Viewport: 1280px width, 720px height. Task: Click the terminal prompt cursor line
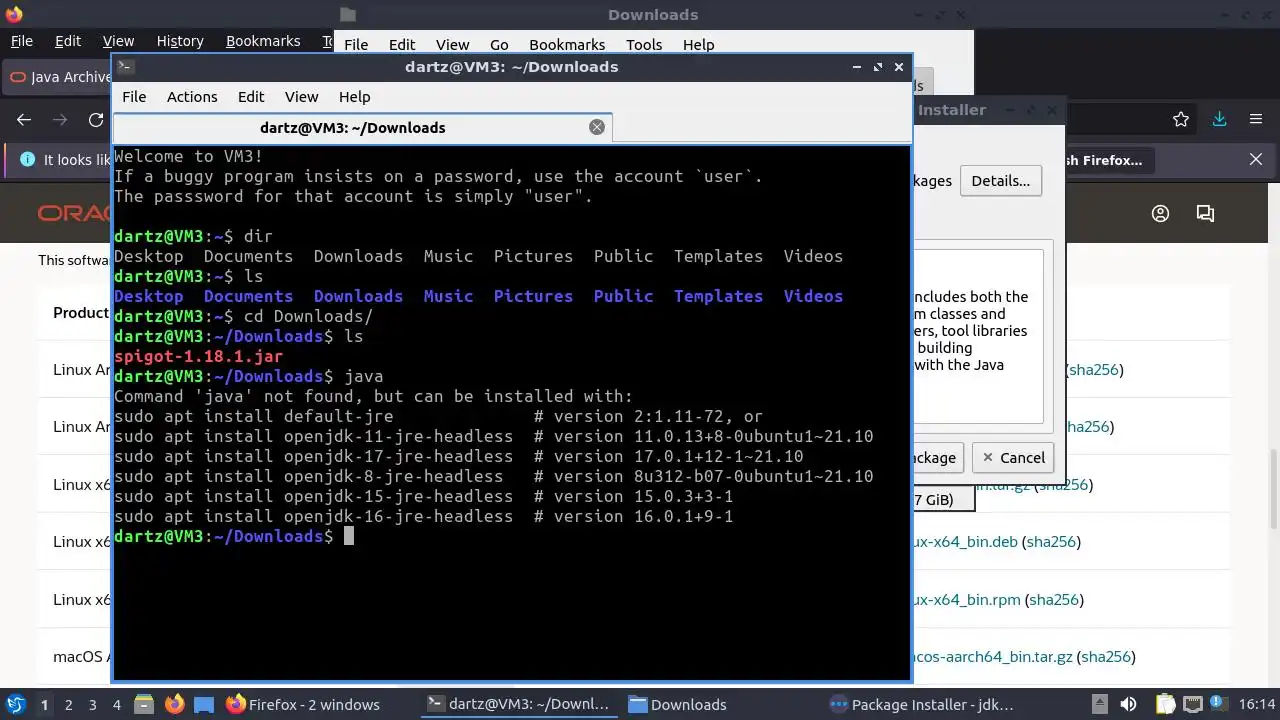pos(234,536)
